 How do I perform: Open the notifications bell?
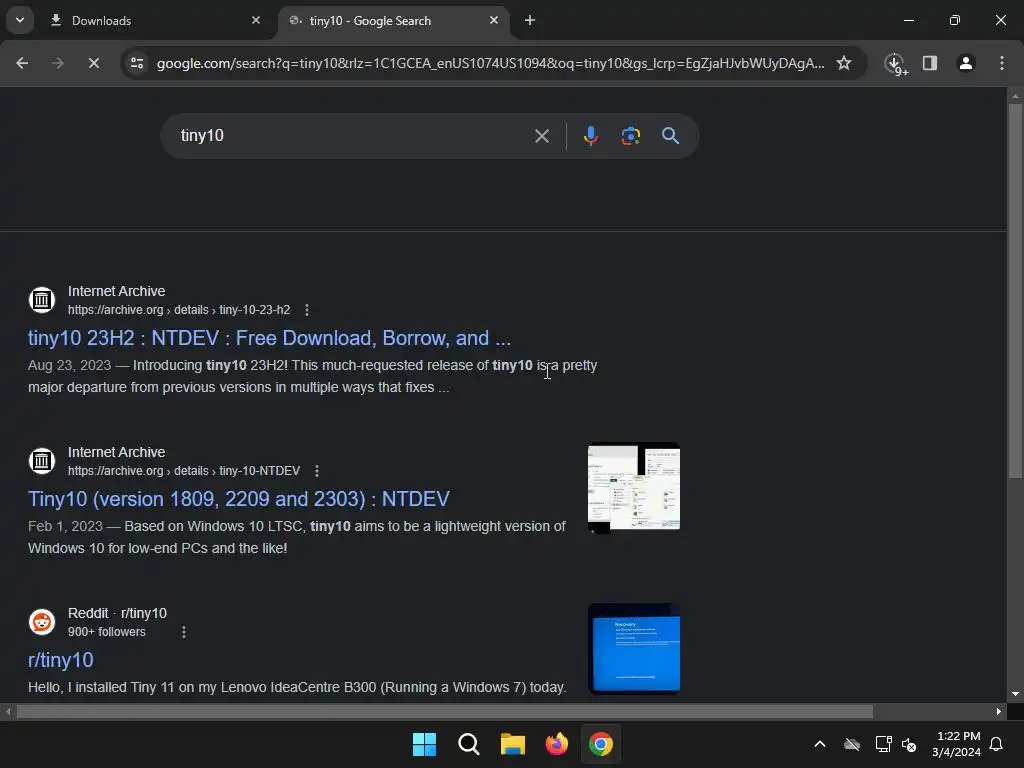pyautogui.click(x=997, y=744)
